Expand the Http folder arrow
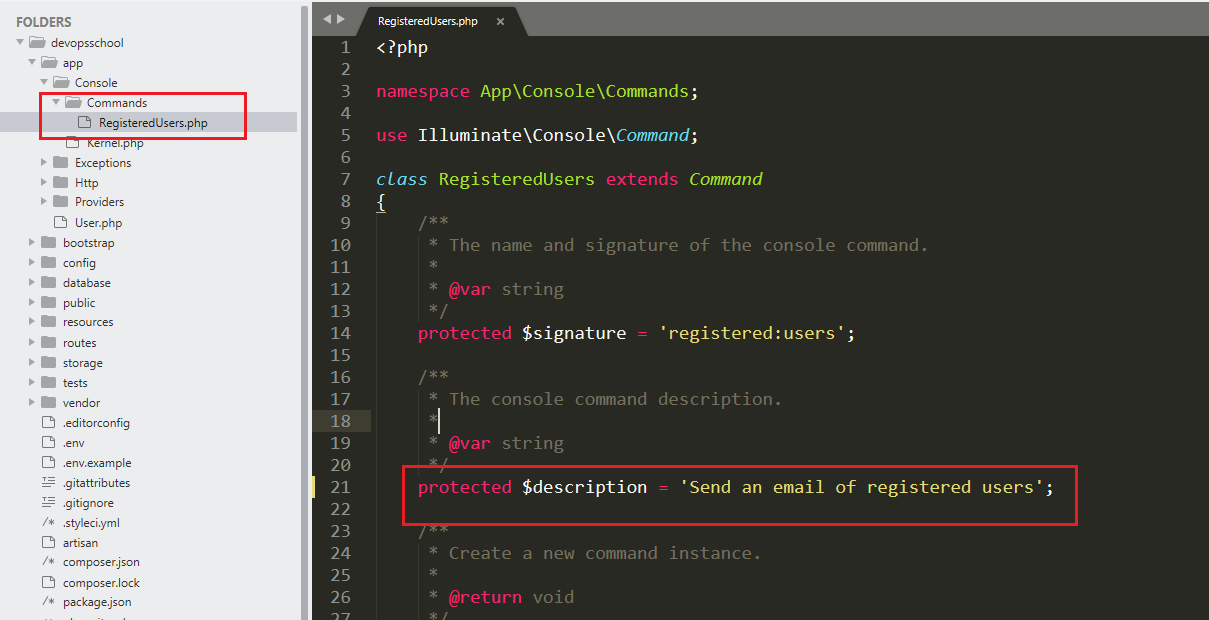 [44, 182]
